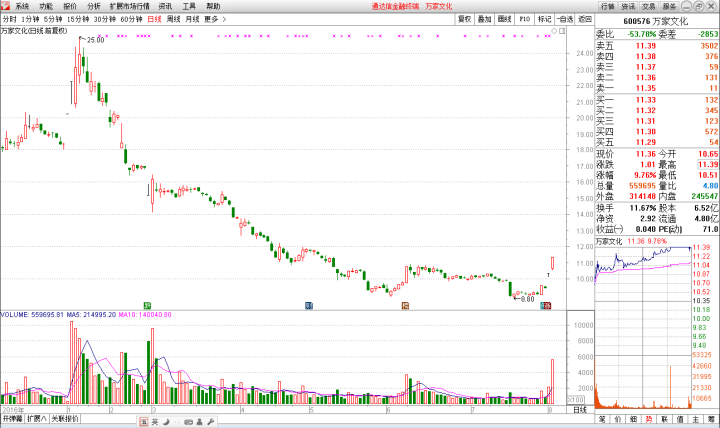Click the red marker icon below August candles
The height and width of the screenshot is (428, 720).
546,305
